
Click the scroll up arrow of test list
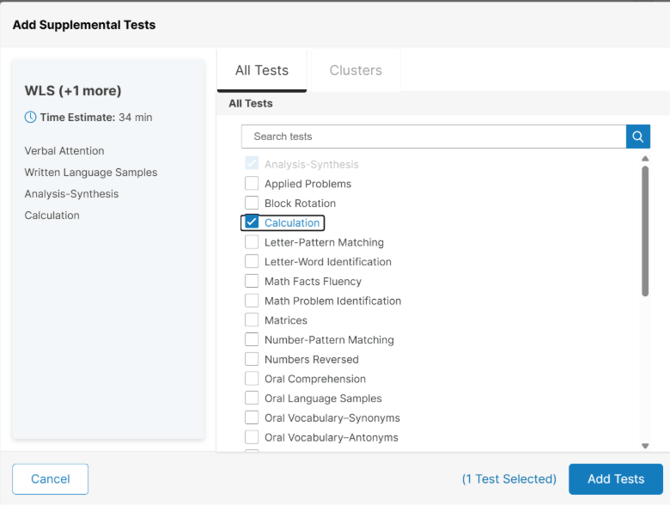pyautogui.click(x=645, y=159)
